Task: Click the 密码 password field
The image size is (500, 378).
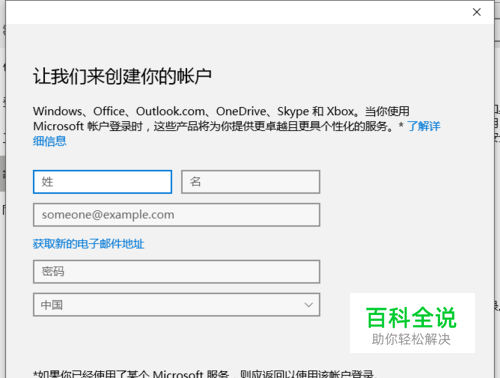Action: (x=176, y=272)
